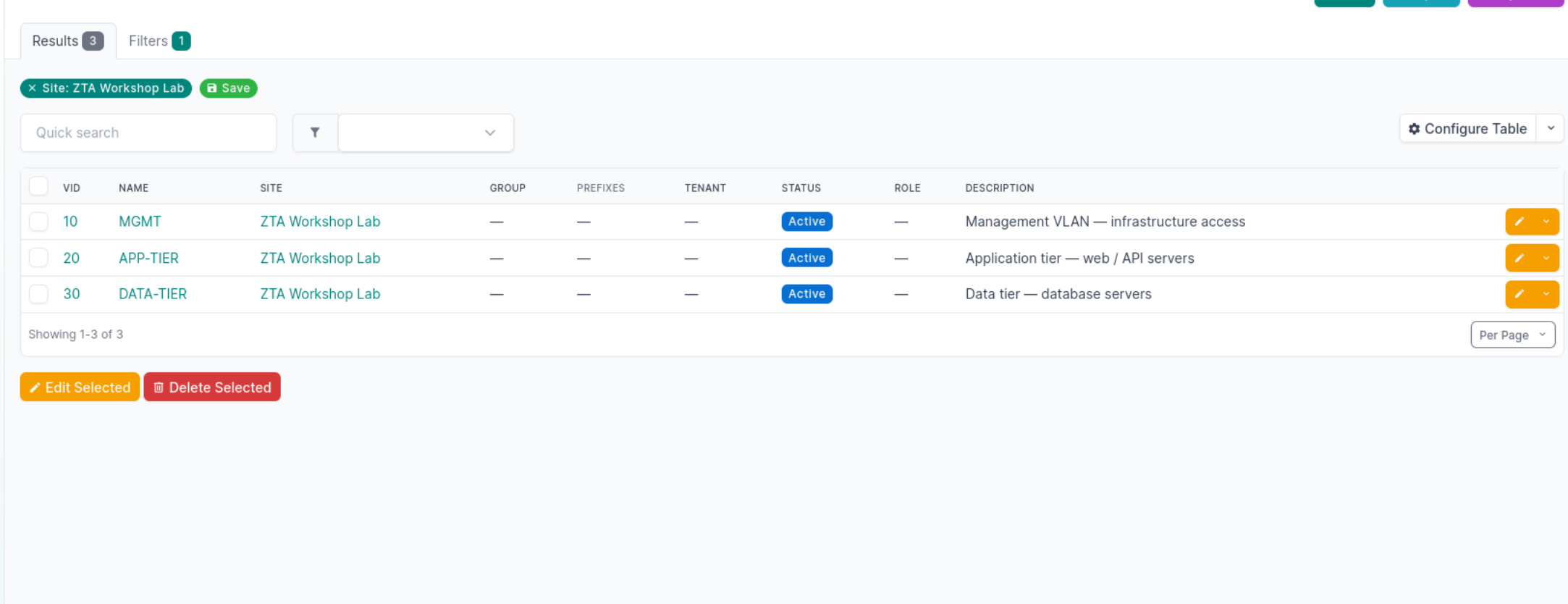Toggle the select-all checkbox in header
Image resolution: width=1568 pixels, height=604 pixels.
[38, 186]
